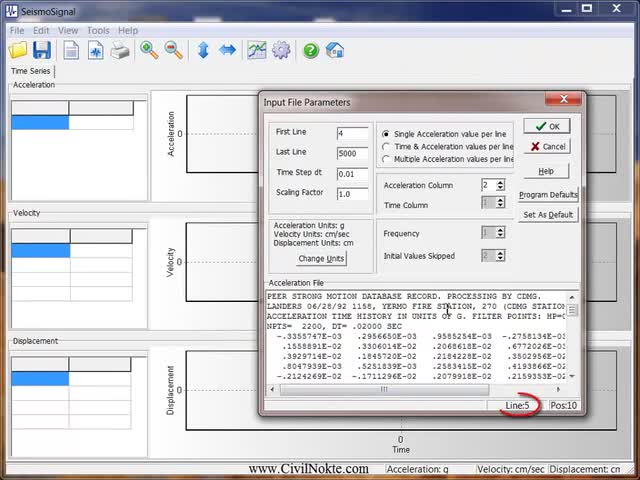
Task: Click the highlighted Velocity table cell
Action: coord(41,251)
